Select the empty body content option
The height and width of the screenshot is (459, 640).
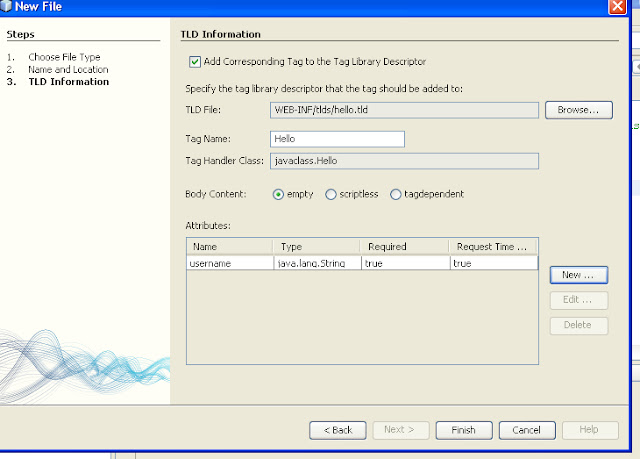click(x=278, y=194)
